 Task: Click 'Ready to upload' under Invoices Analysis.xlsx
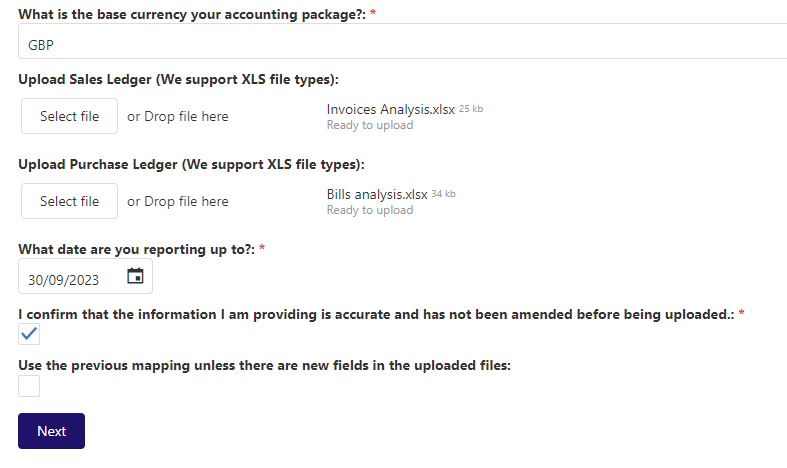pos(370,125)
